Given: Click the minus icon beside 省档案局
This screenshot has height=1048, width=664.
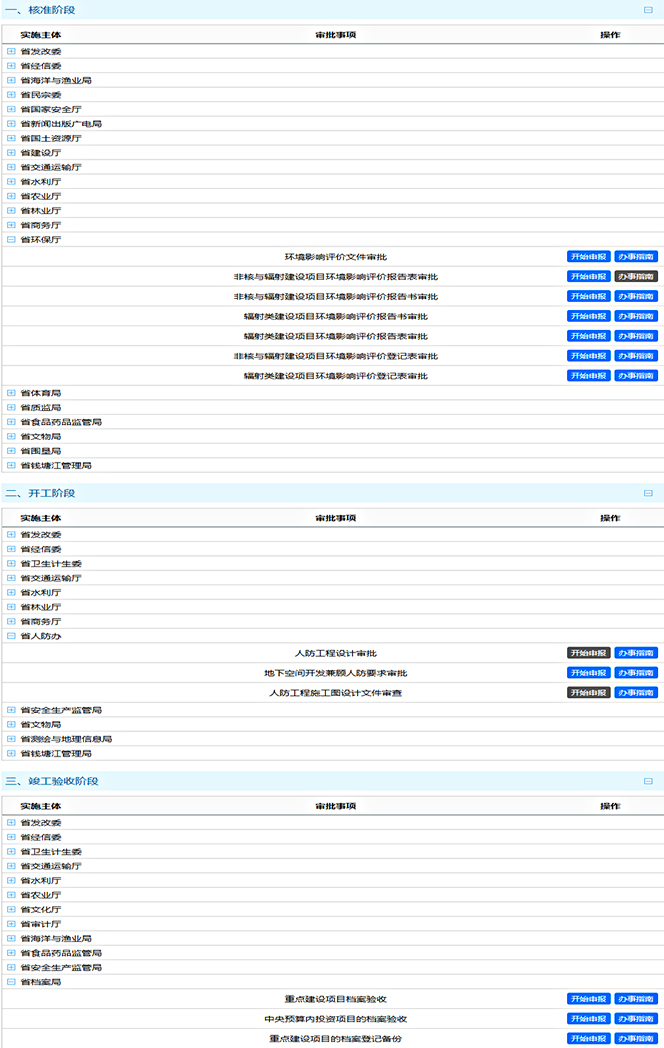Looking at the screenshot, I should 11,982.
